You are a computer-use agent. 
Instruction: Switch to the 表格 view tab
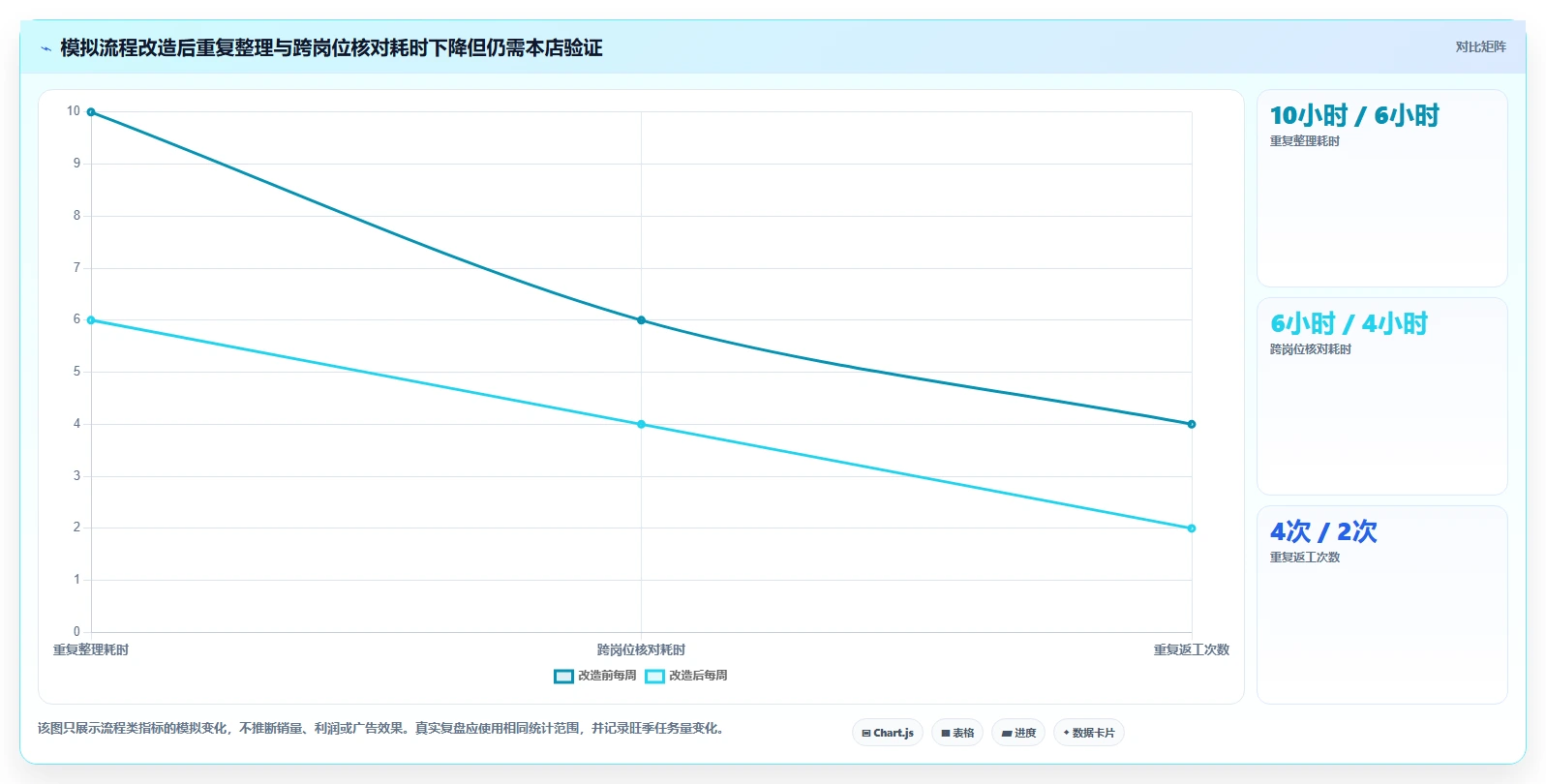tap(957, 733)
